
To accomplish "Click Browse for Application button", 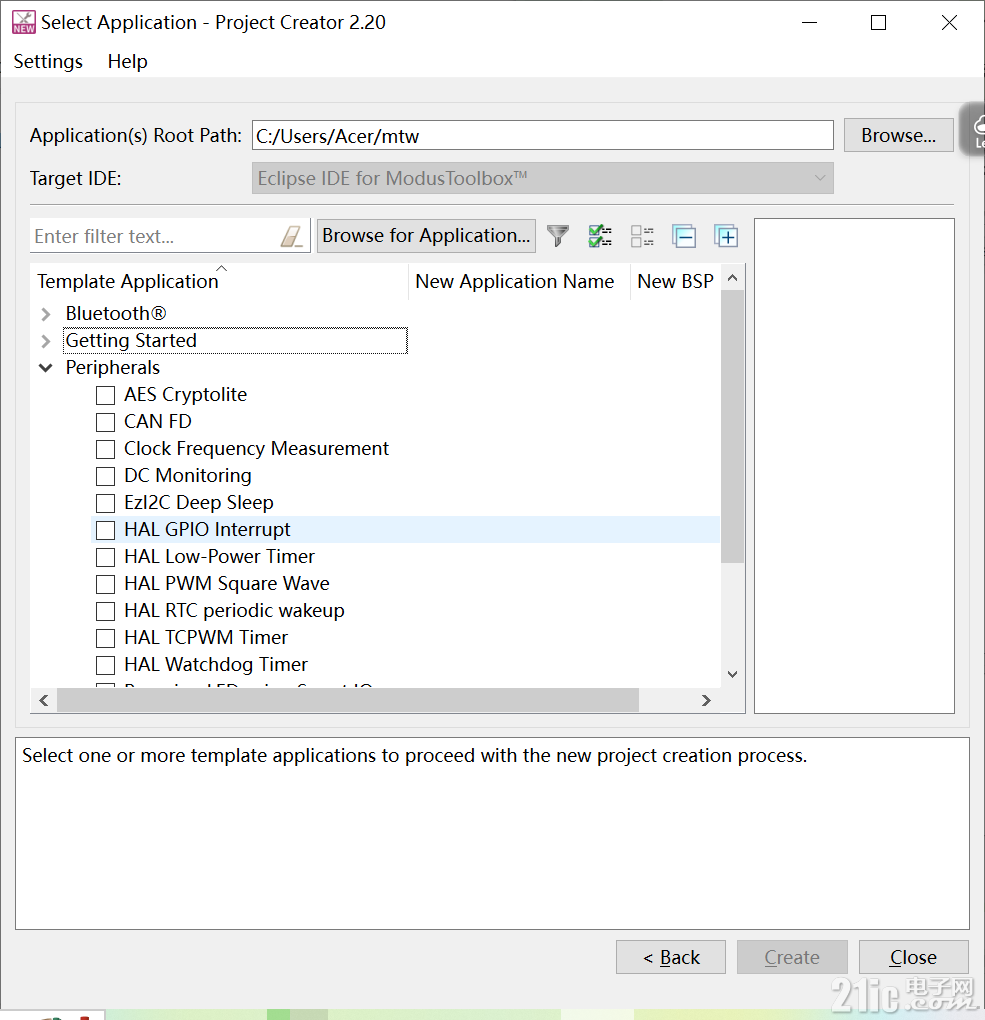I will click(426, 235).
